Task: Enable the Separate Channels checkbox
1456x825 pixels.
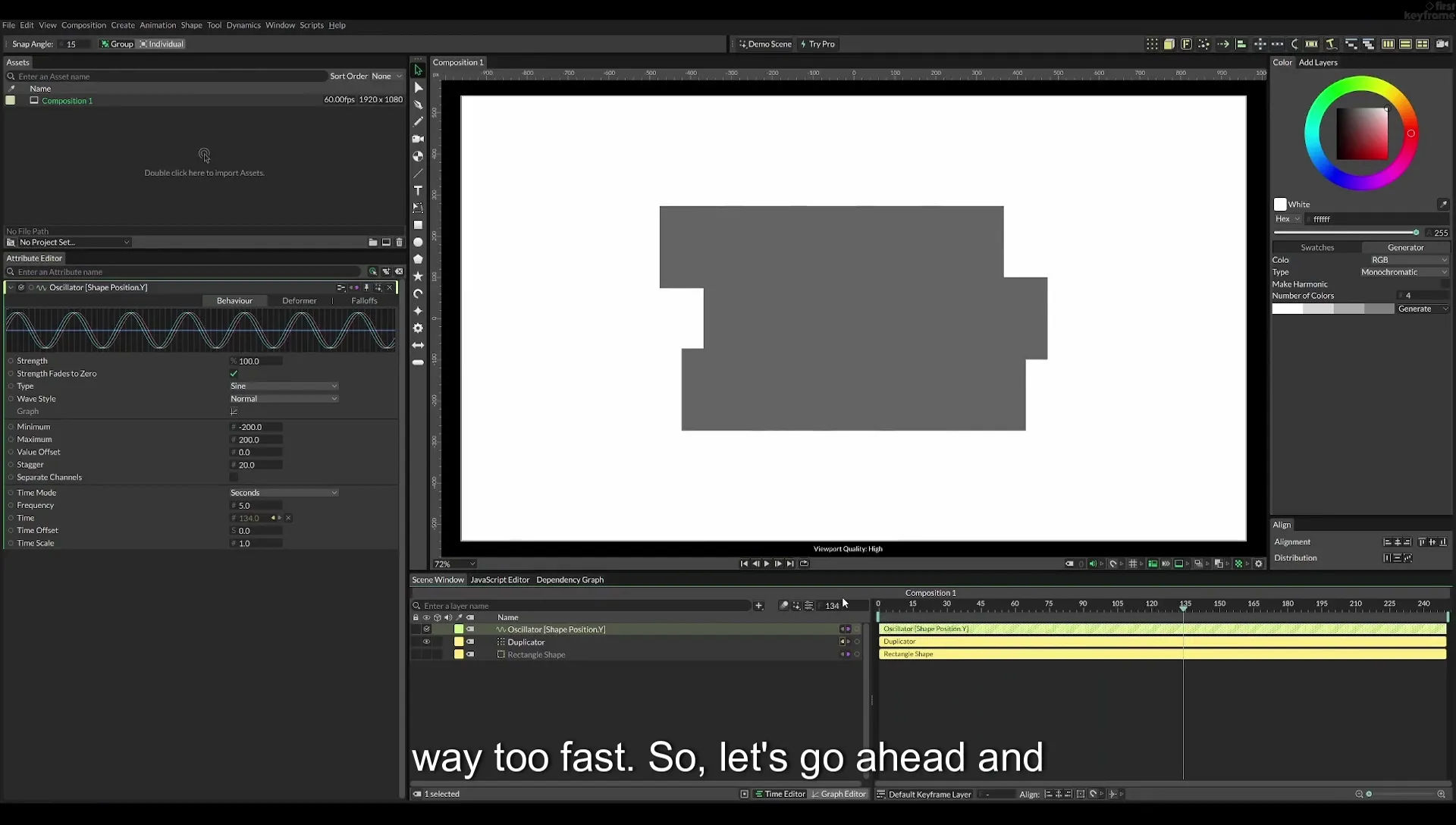Action: pyautogui.click(x=234, y=478)
